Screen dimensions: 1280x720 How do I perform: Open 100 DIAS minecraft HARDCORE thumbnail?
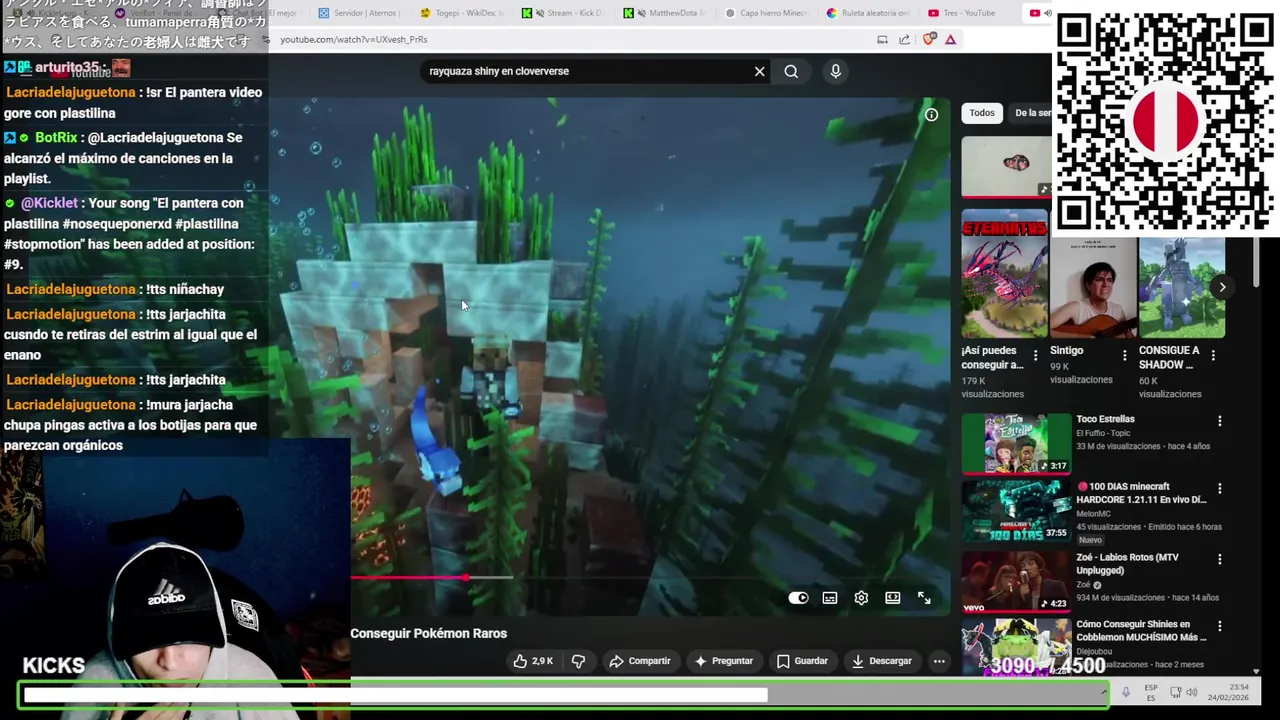click(x=1016, y=511)
